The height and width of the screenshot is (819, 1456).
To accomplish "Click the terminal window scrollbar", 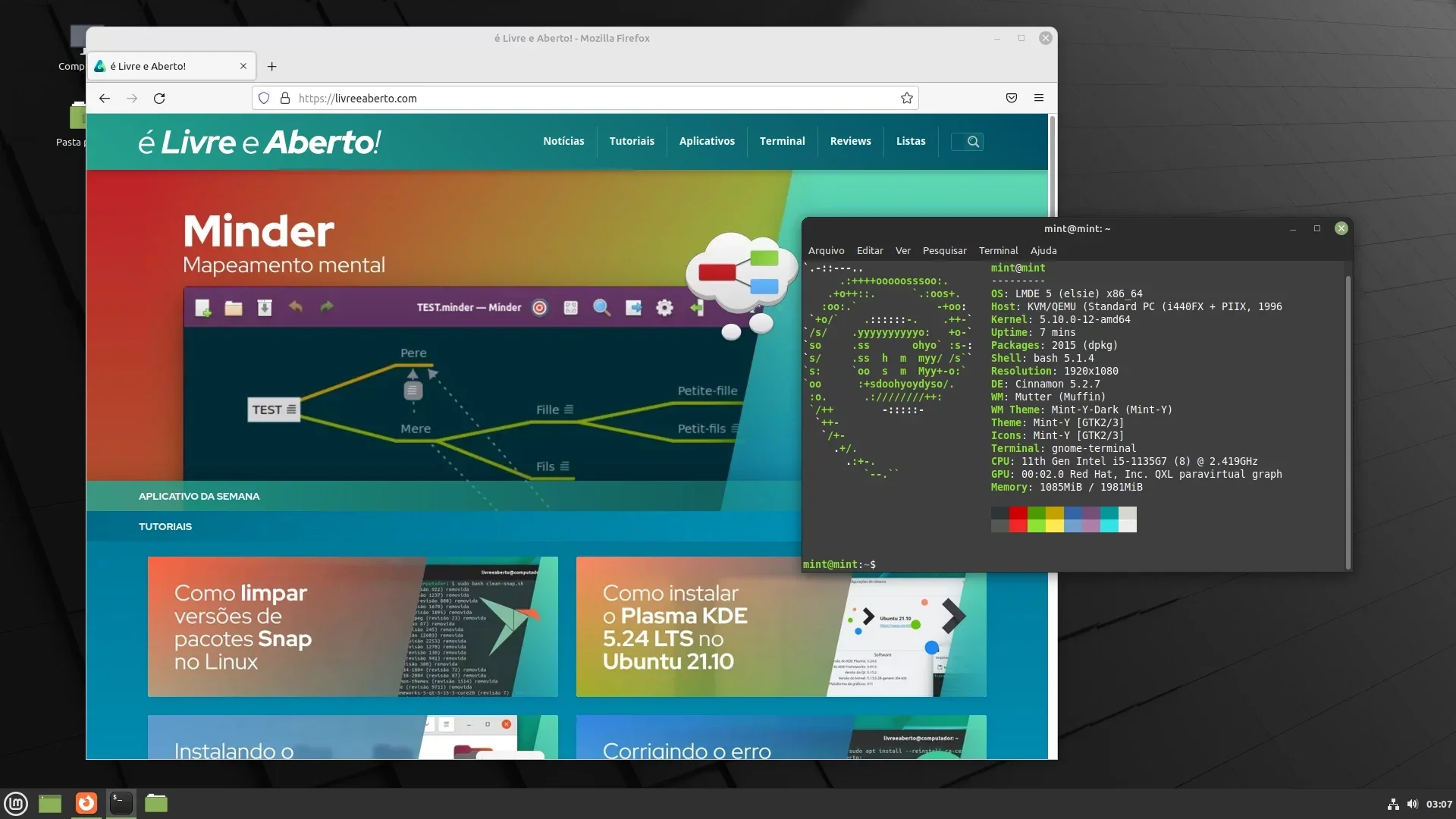I will (1348, 422).
